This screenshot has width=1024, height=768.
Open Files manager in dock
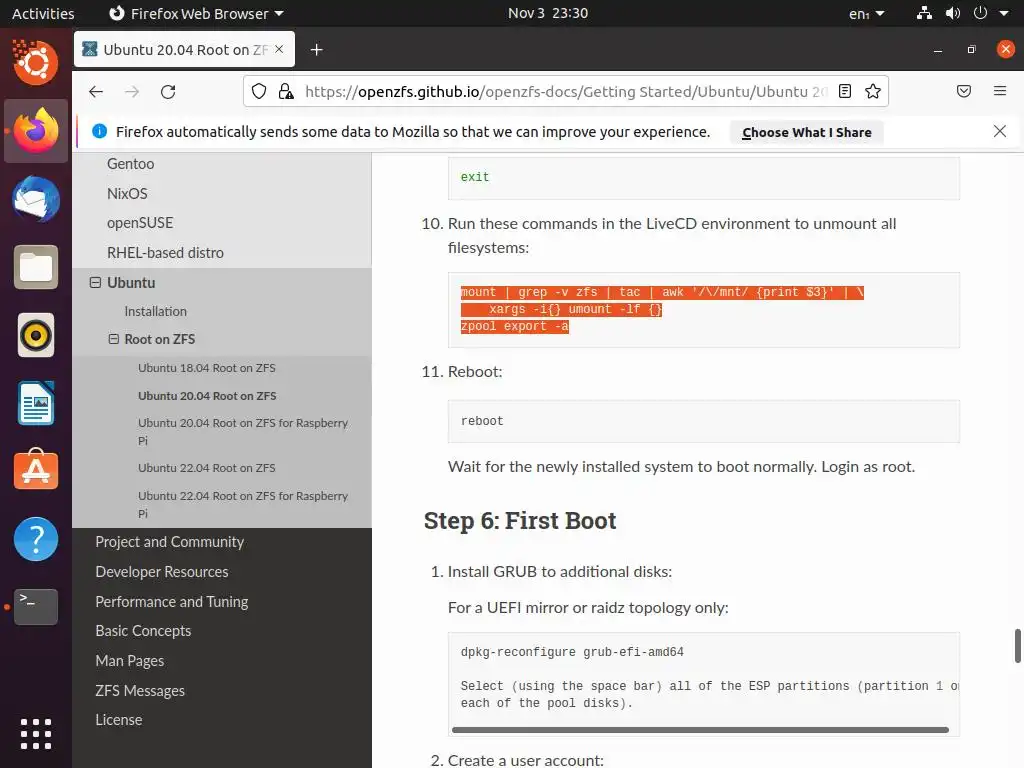(x=36, y=267)
